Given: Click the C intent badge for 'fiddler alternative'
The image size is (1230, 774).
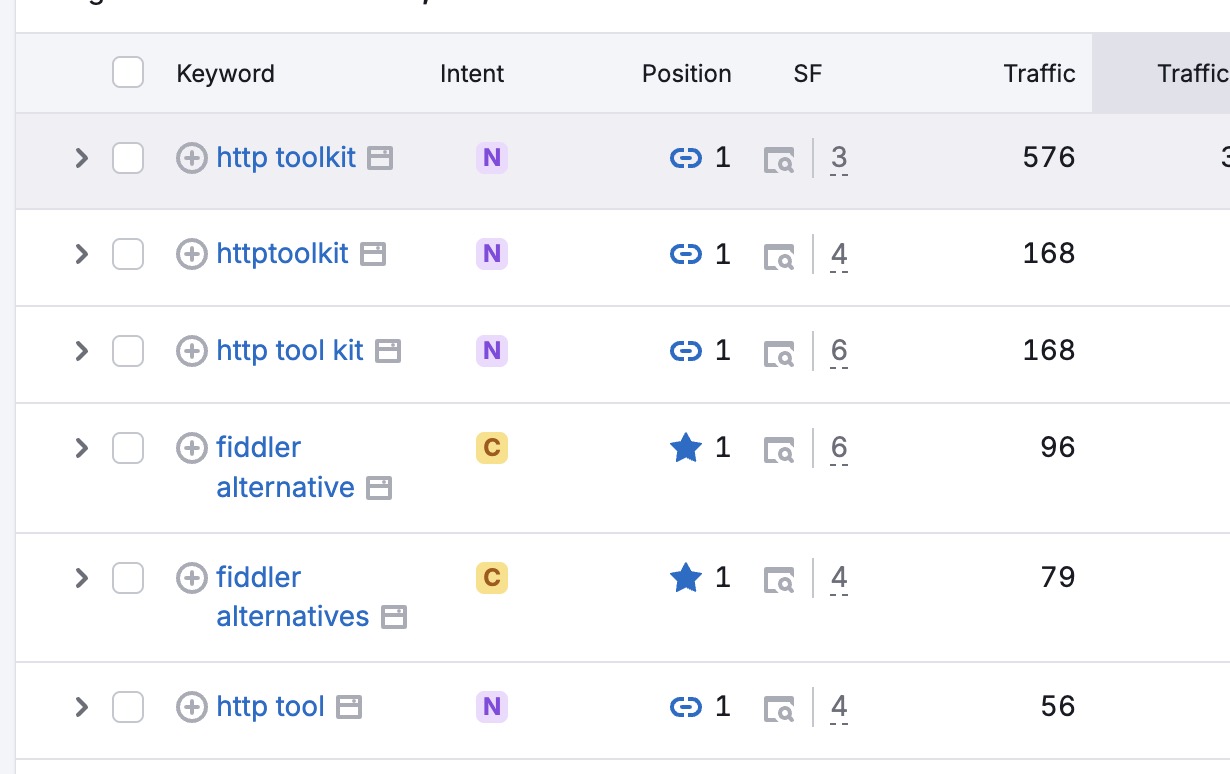Looking at the screenshot, I should [491, 448].
